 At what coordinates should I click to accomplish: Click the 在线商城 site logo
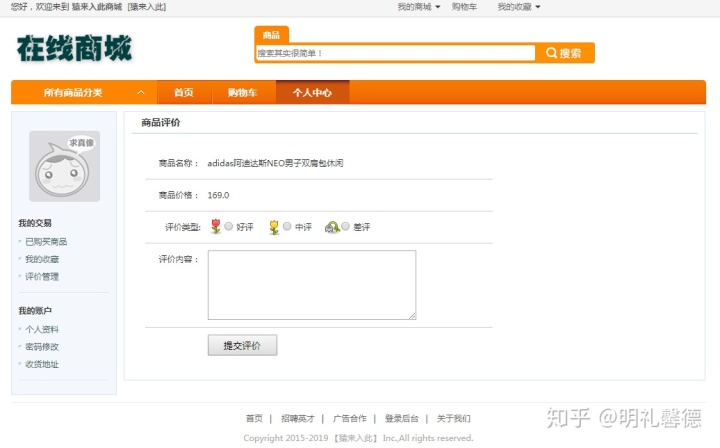[x=74, y=48]
